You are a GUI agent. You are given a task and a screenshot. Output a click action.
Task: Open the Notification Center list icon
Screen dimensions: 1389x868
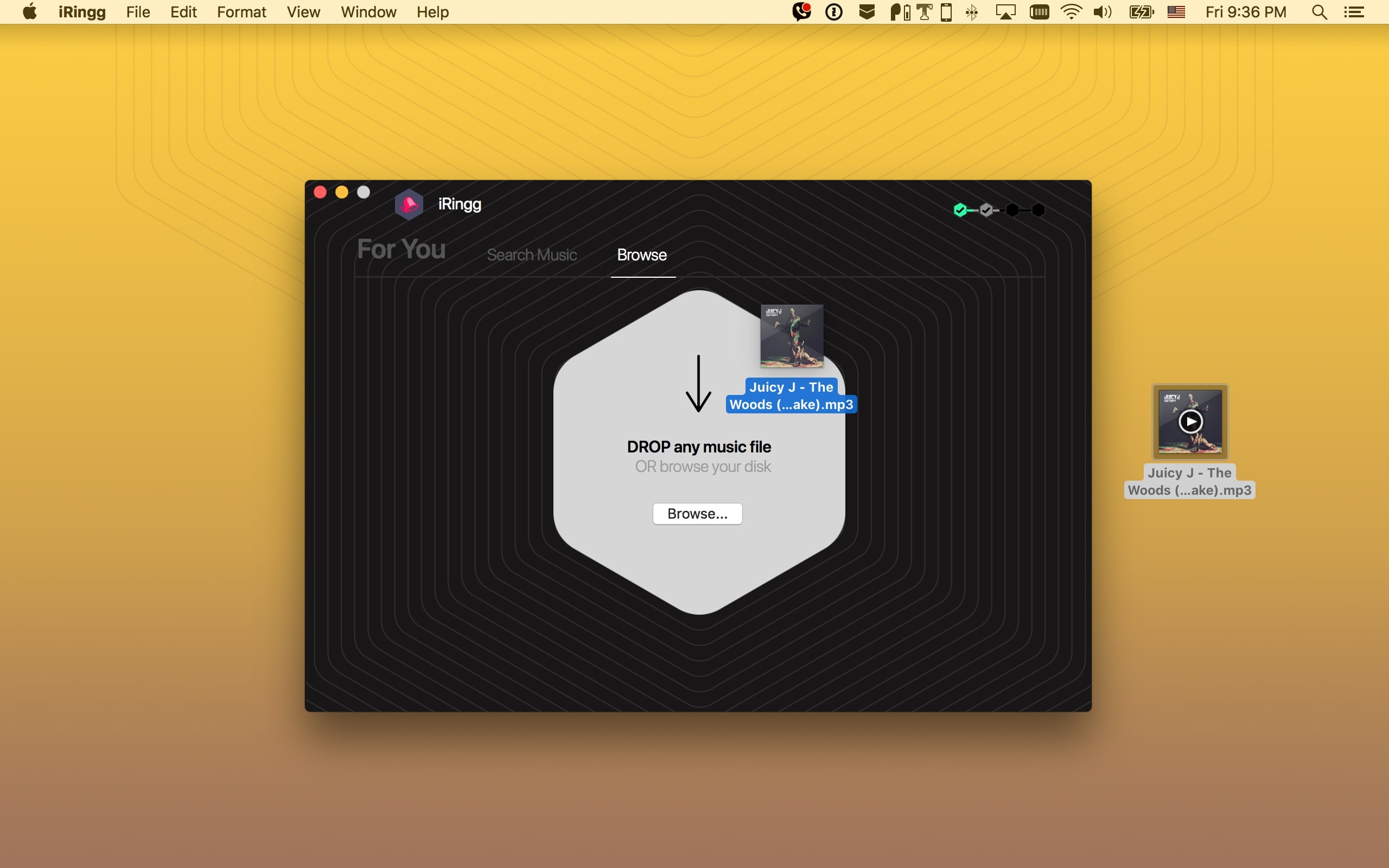[x=1354, y=12]
